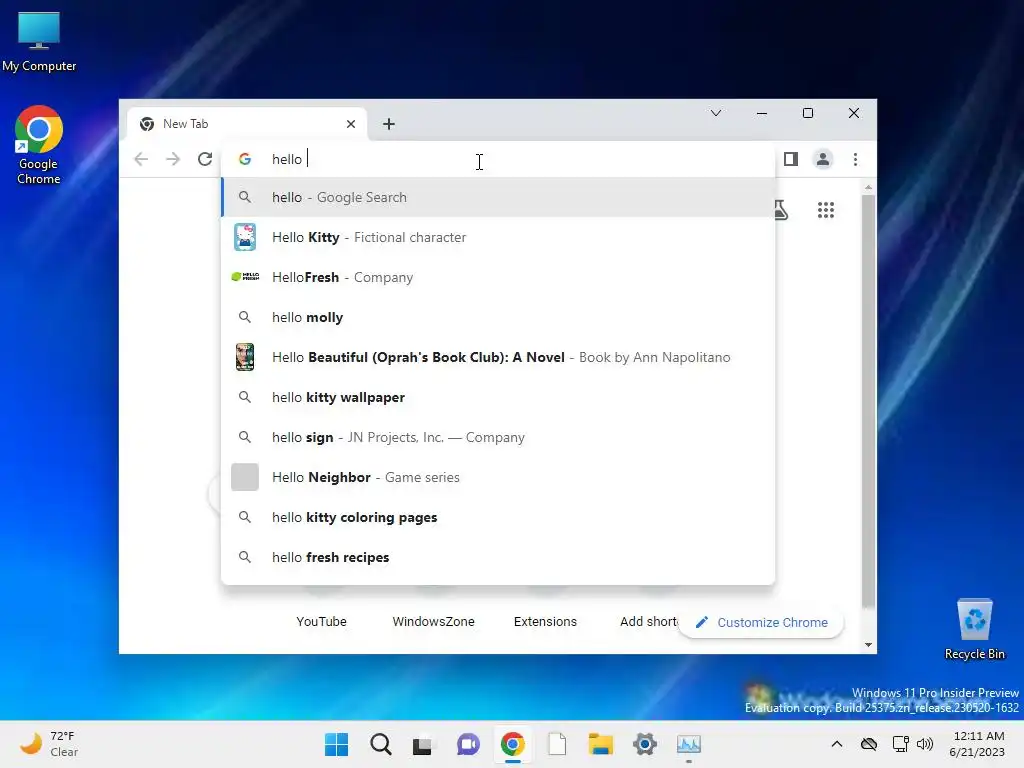Open My Computer desktop icon

(39, 42)
